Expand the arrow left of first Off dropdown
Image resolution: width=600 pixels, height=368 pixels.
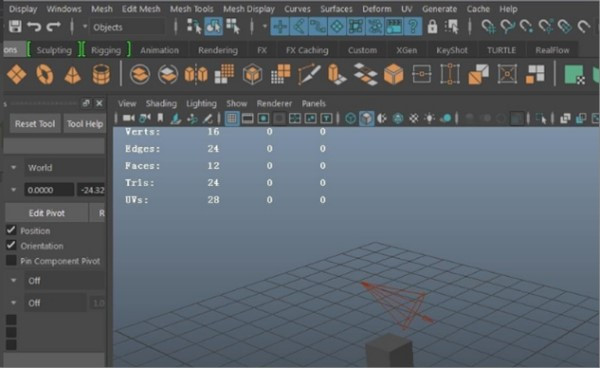13,280
